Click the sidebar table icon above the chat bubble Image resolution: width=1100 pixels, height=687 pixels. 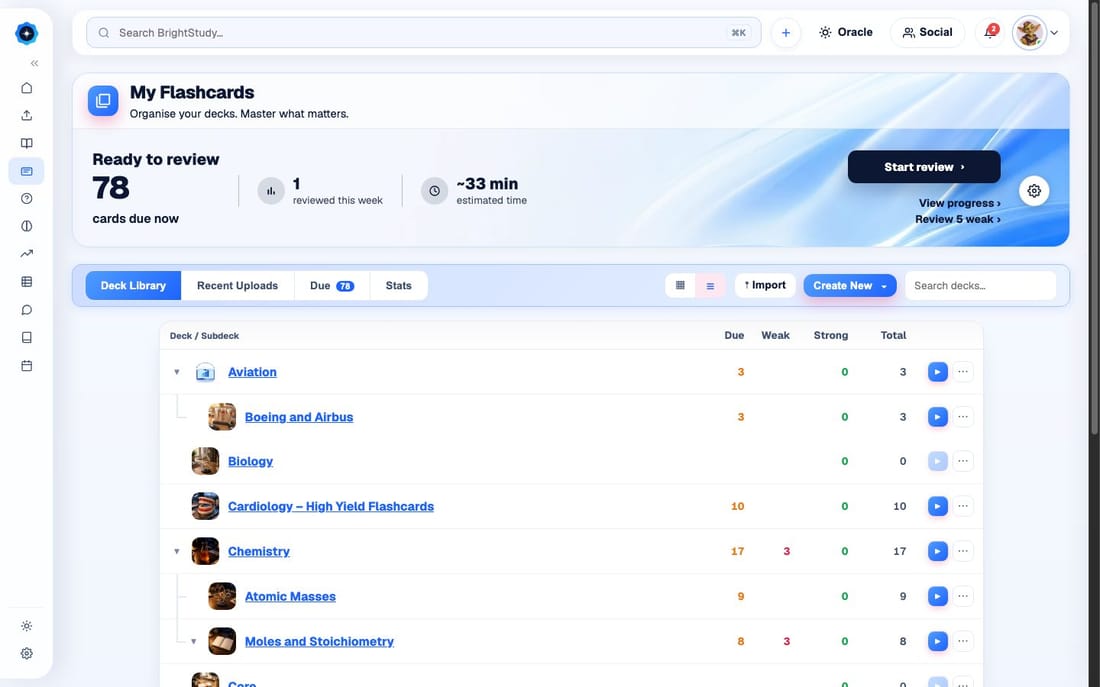pyautogui.click(x=27, y=282)
